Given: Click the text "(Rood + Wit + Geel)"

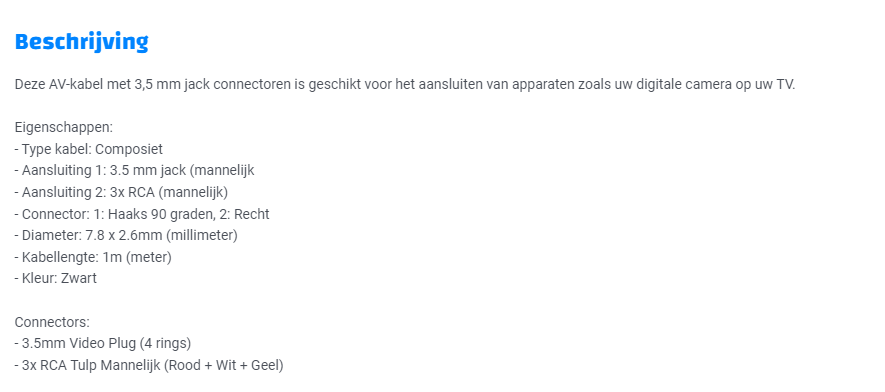Looking at the screenshot, I should [224, 365].
